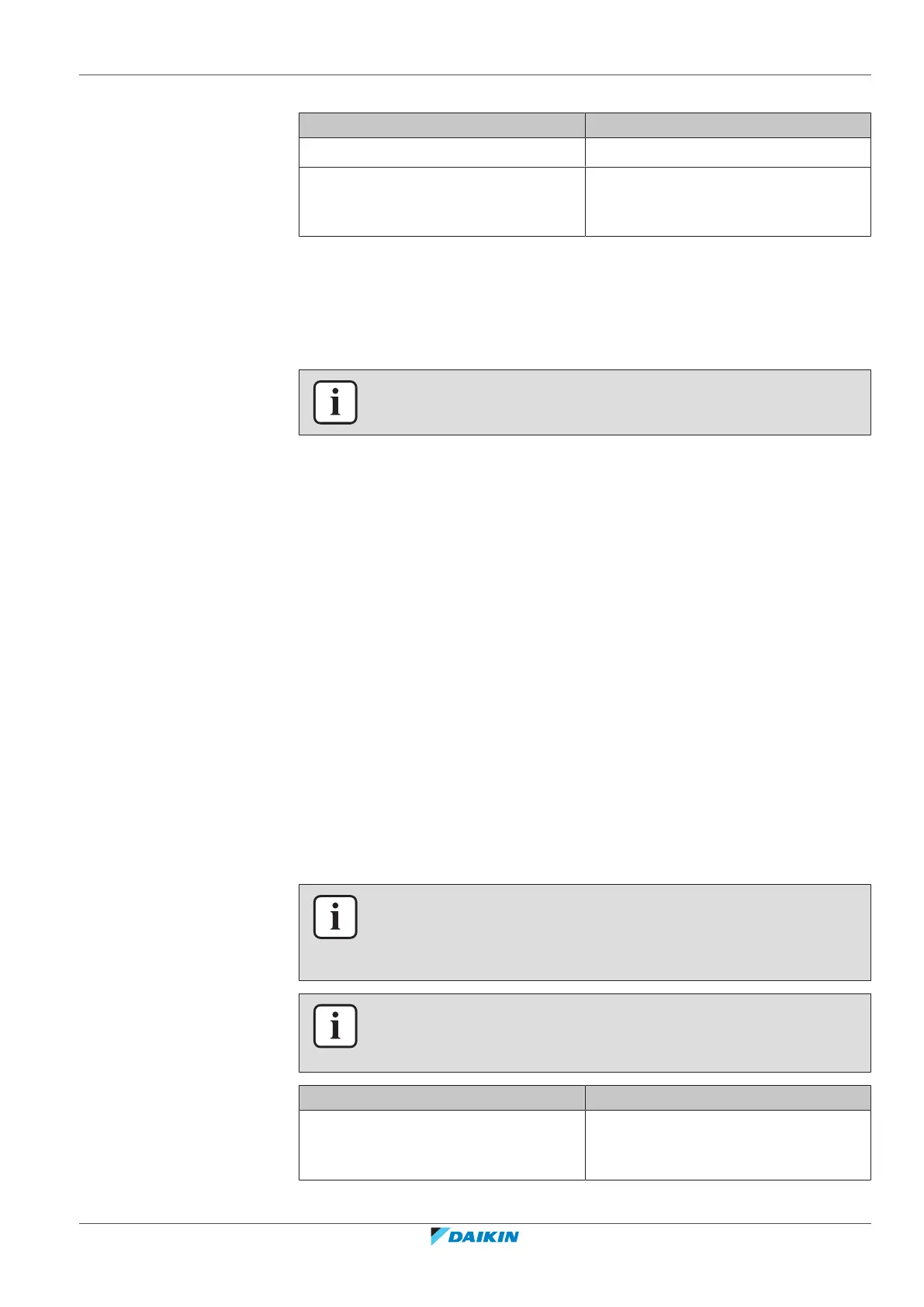Click the DAIKIN wordmark in the footer

coord(484,1237)
